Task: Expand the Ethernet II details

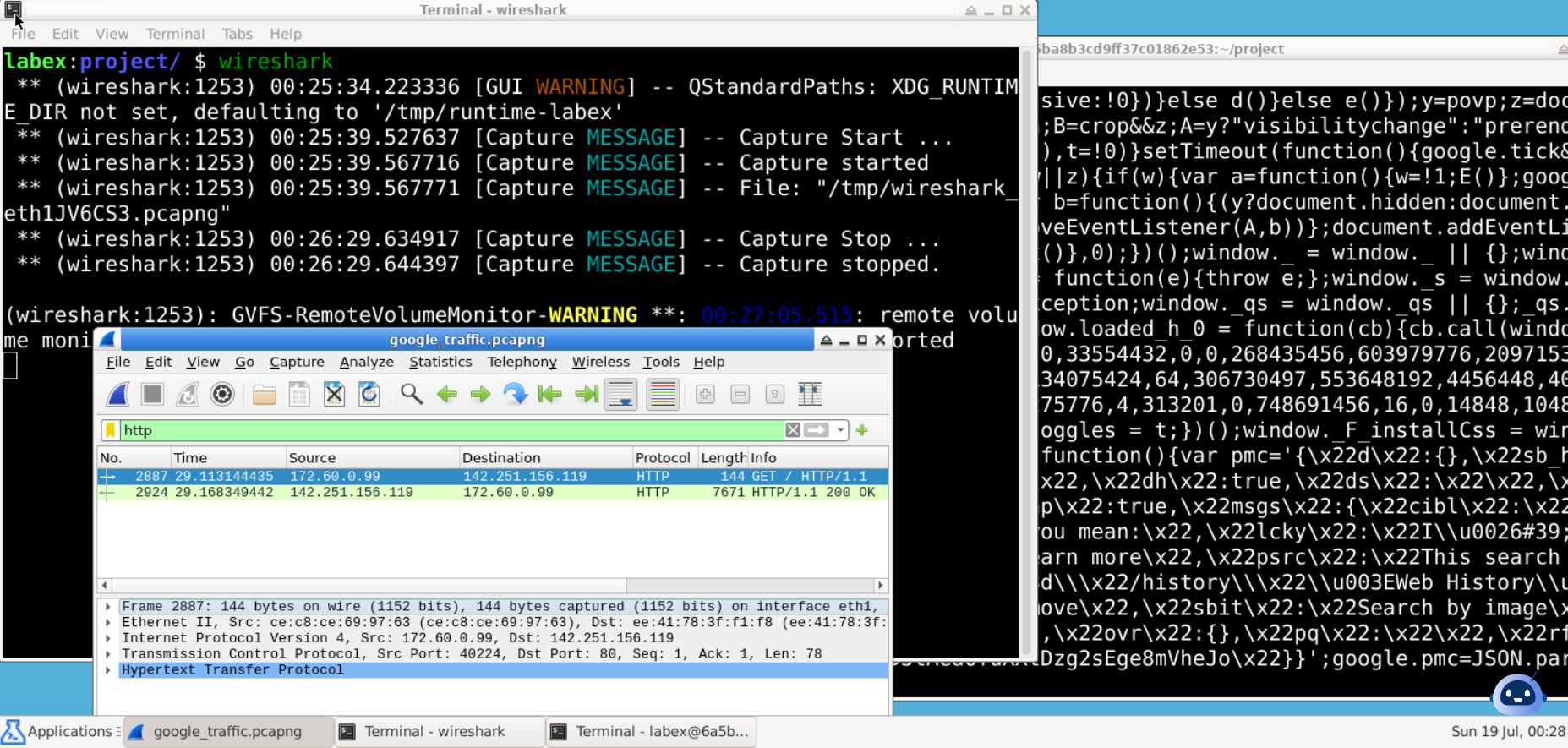Action: 108,622
